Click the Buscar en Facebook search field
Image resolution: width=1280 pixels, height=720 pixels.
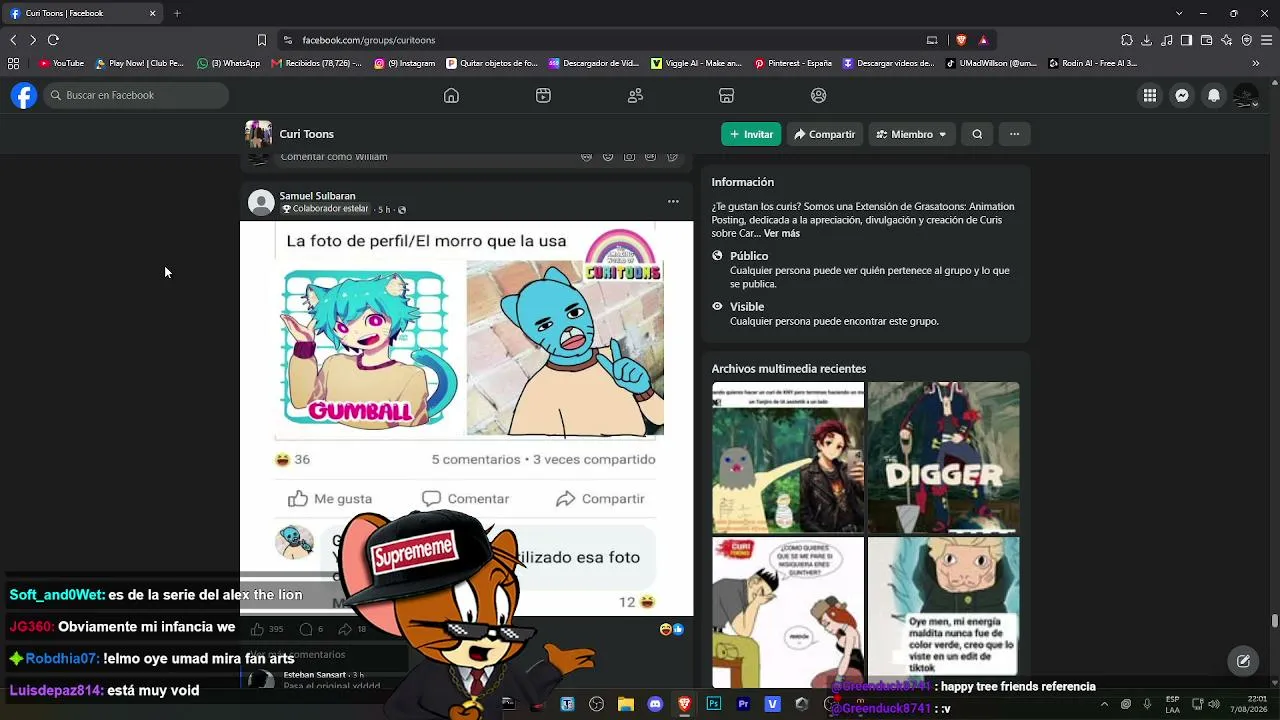pyautogui.click(x=138, y=96)
